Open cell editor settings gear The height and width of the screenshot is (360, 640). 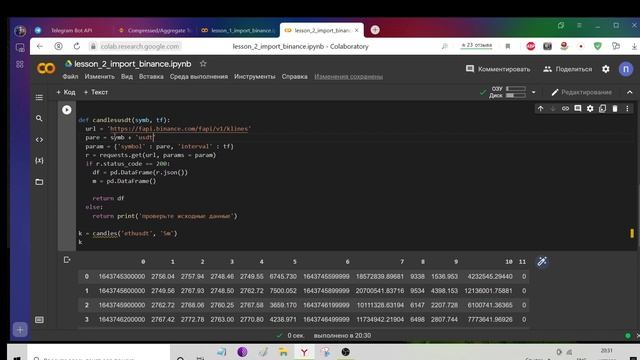point(590,109)
